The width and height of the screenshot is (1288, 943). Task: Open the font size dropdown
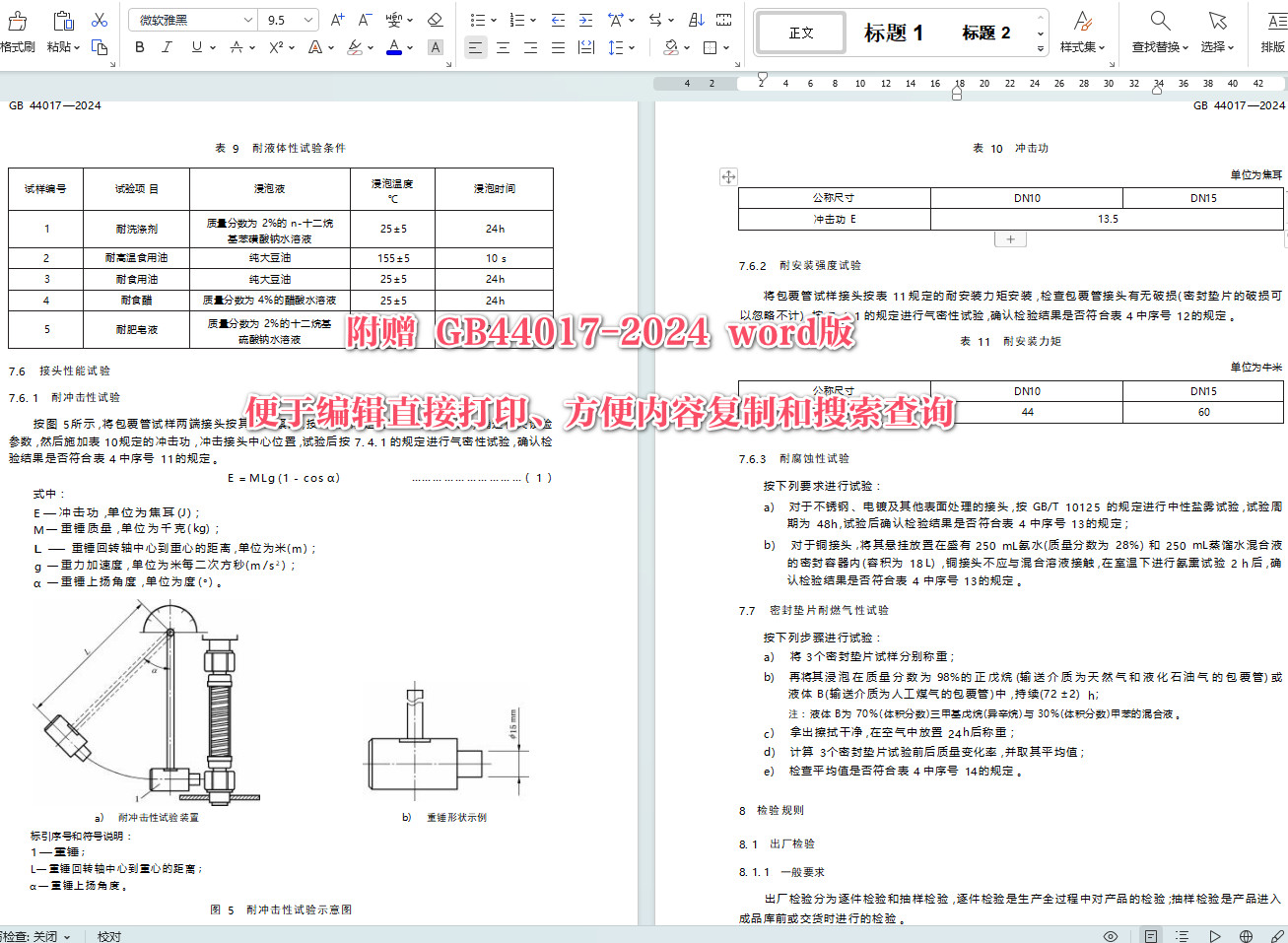284,19
